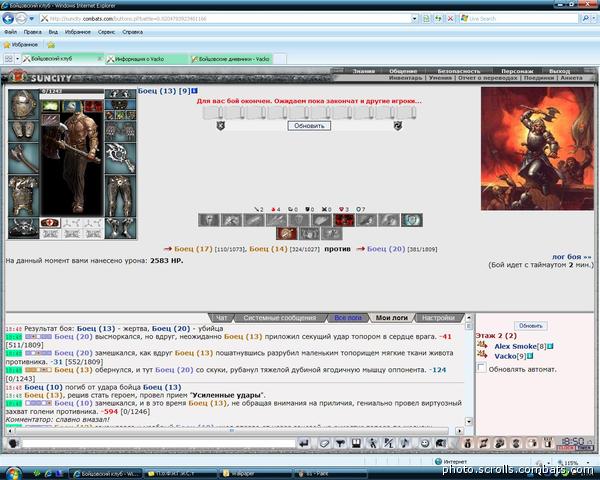Switch to browser tab Бойцовские дневники - Vacko
Viewport: 600px width, 480px height.
(231, 59)
